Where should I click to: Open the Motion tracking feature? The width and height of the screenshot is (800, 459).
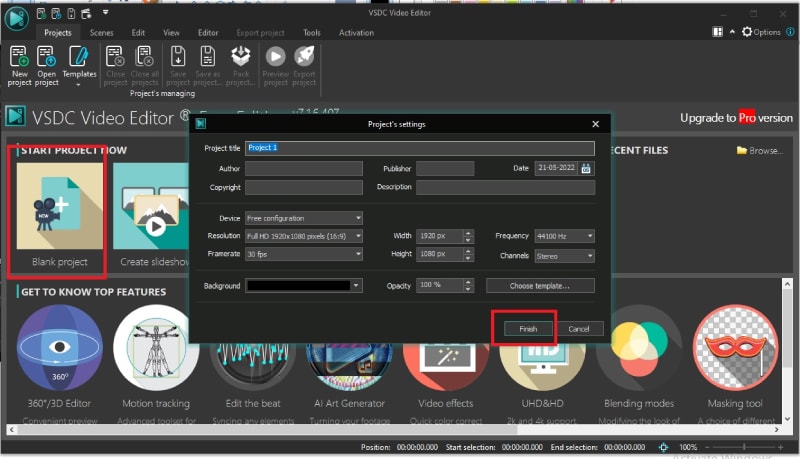pos(156,348)
